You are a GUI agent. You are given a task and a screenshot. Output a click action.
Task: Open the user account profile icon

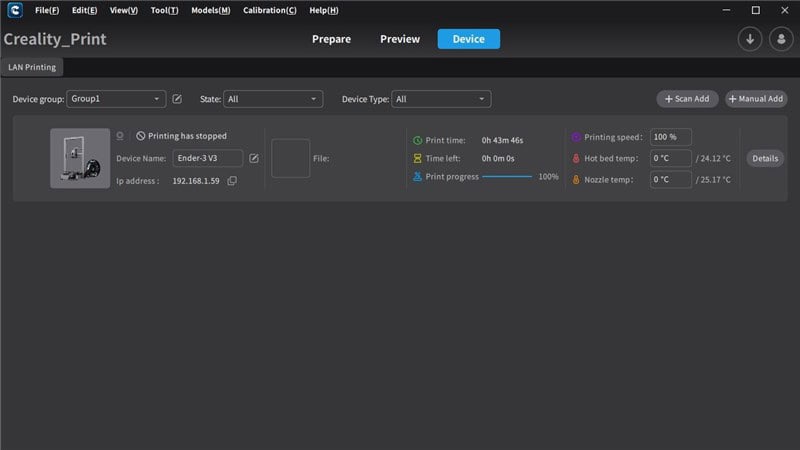[x=781, y=39]
